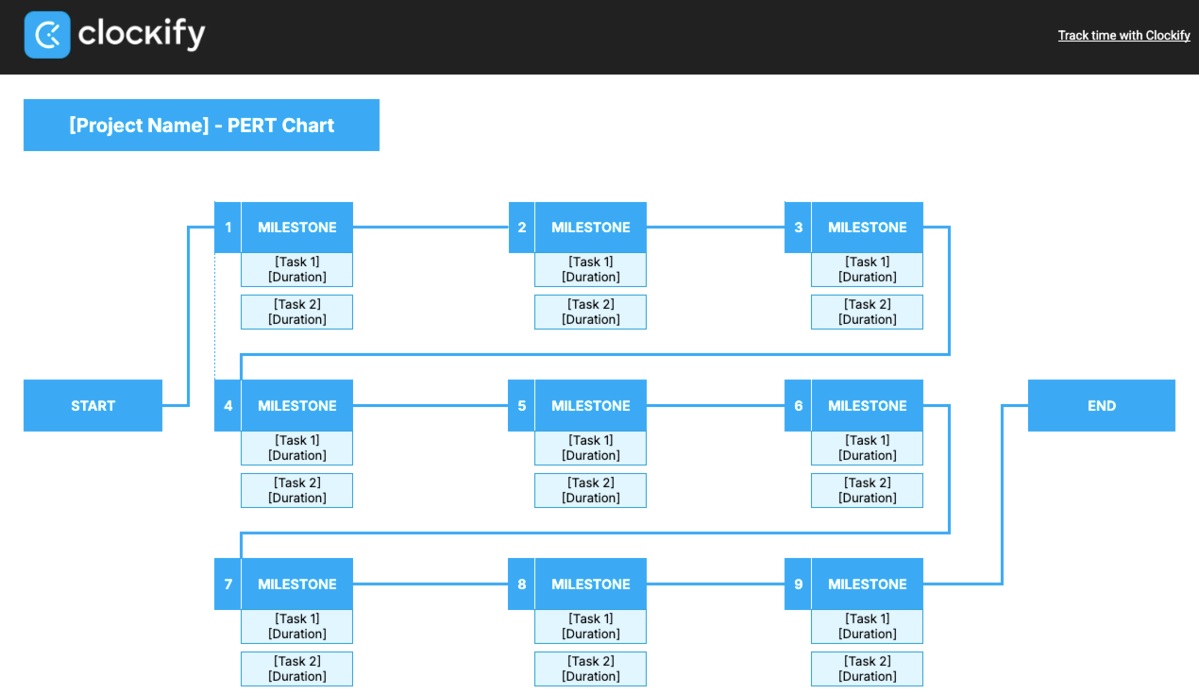Click MILESTONE header of milestone 7
Screen dimensions: 1199x694
[297, 584]
